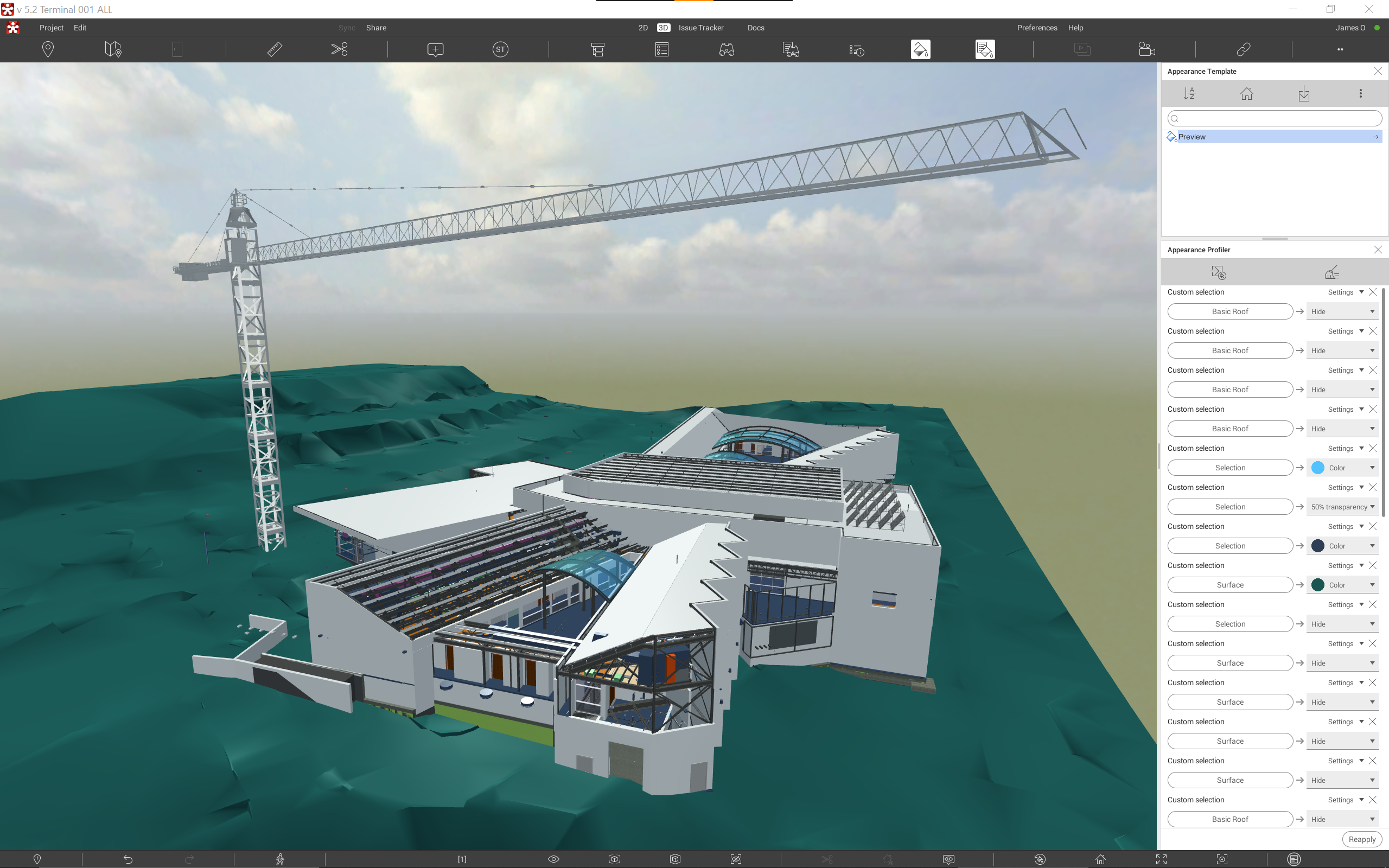
Task: Open Settings dropdown above the 50% transparency row
Action: pos(1346,487)
